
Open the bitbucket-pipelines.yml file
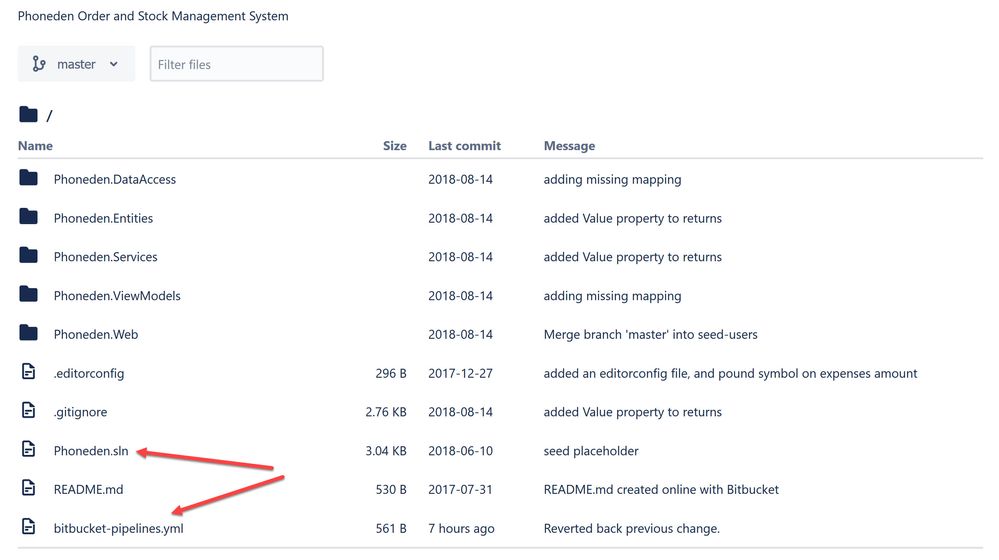click(x=119, y=529)
